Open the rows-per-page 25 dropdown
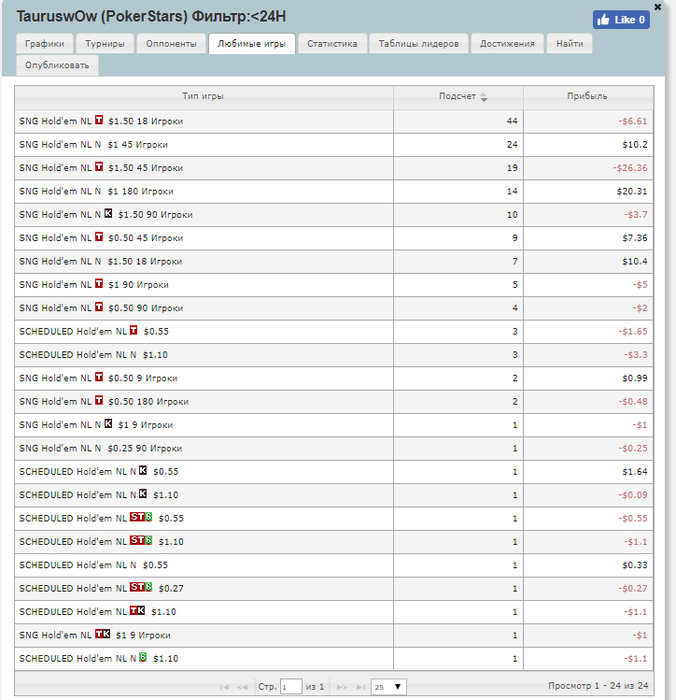Screen dimensions: 676x700 [388, 687]
